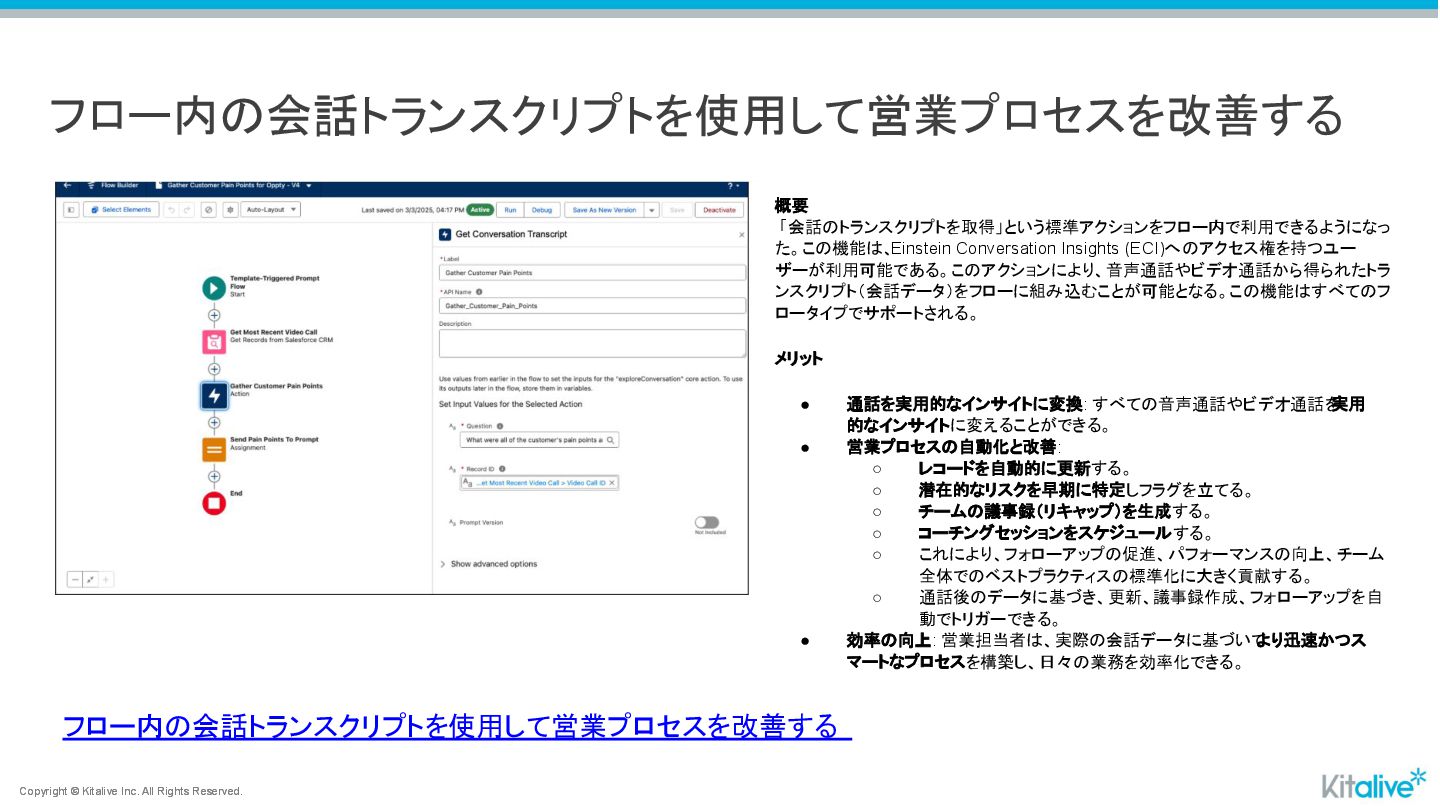This screenshot has height=810, width=1440.
Task: Select the green Start element icon
Action: pos(213,288)
